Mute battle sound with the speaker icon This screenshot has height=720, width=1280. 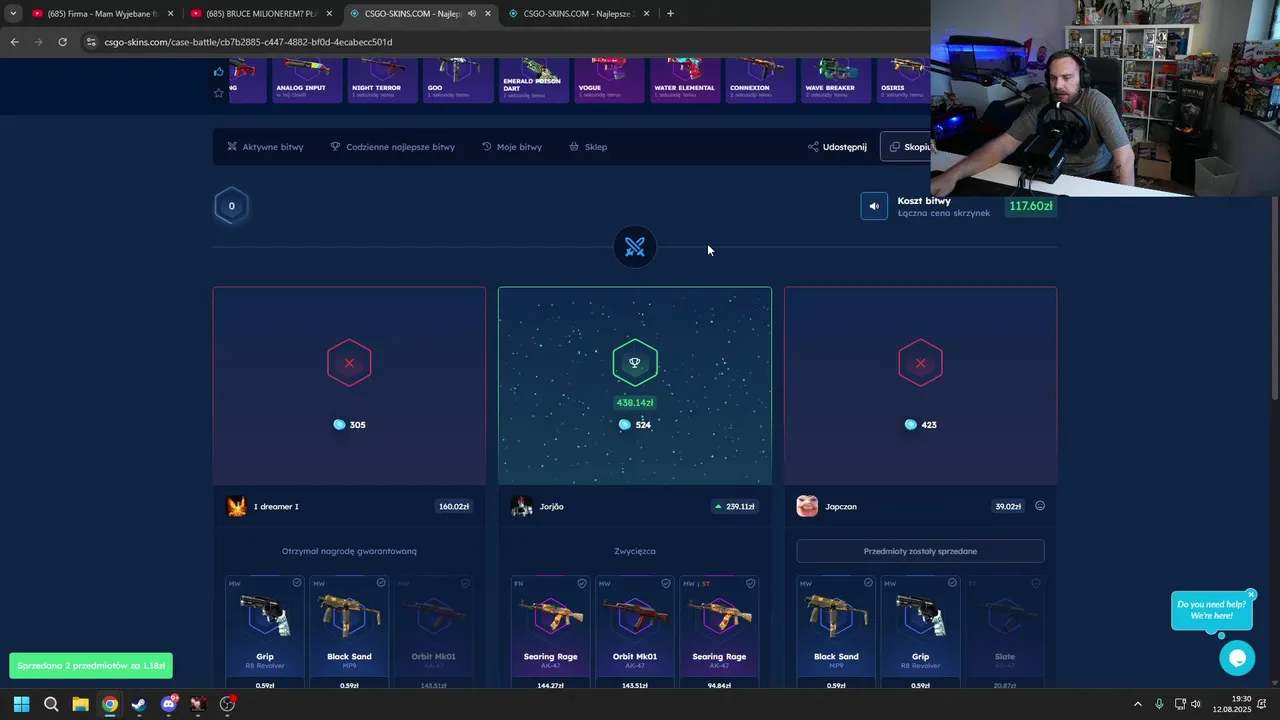(x=874, y=206)
